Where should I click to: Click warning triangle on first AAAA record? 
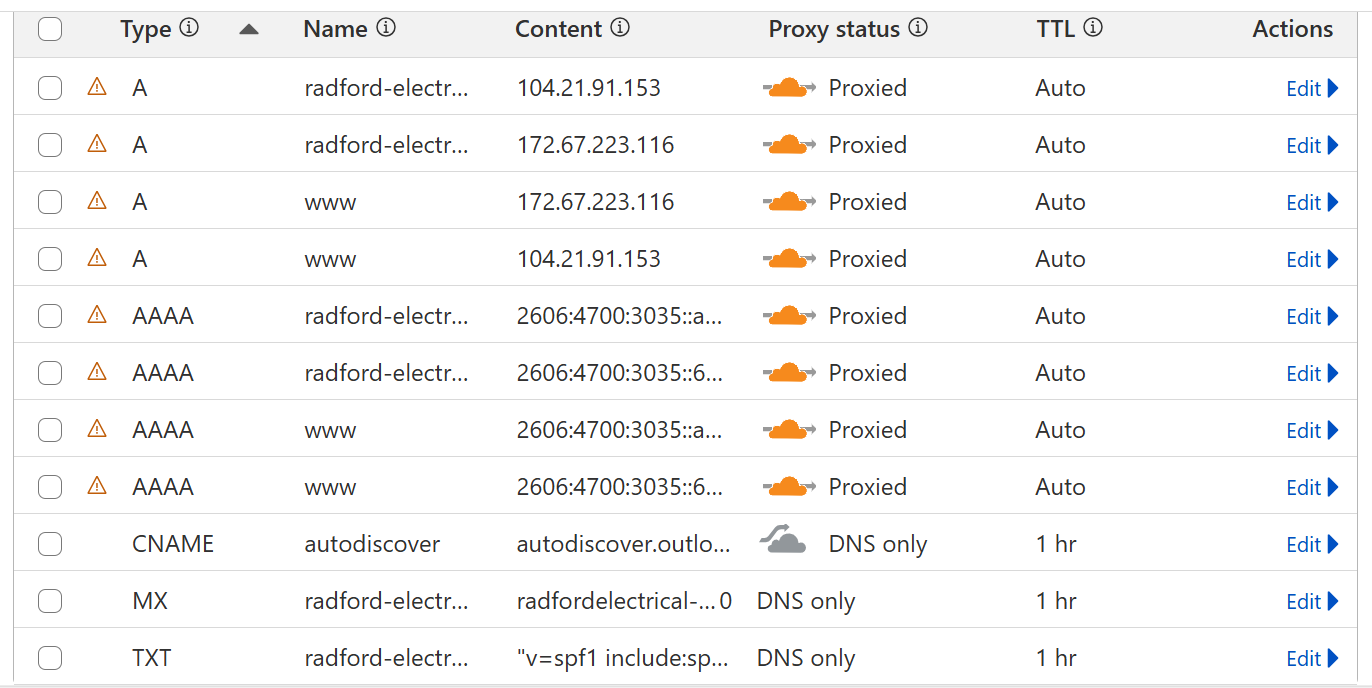point(97,315)
